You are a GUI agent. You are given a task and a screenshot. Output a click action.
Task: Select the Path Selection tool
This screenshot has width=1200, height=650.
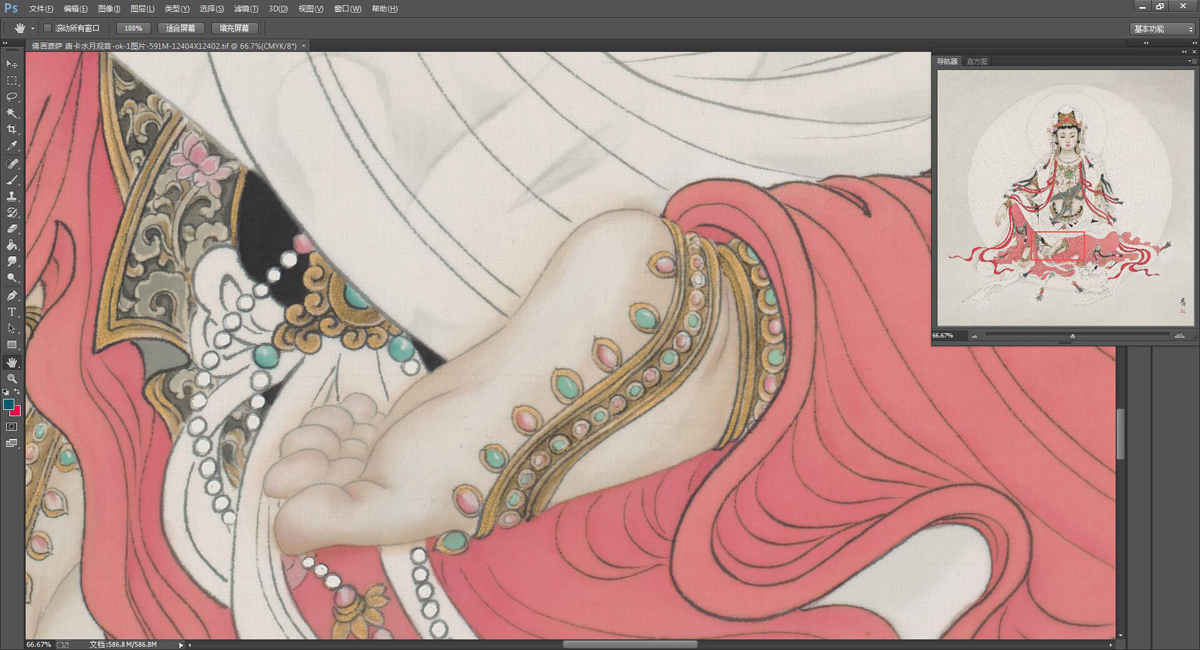tap(12, 328)
